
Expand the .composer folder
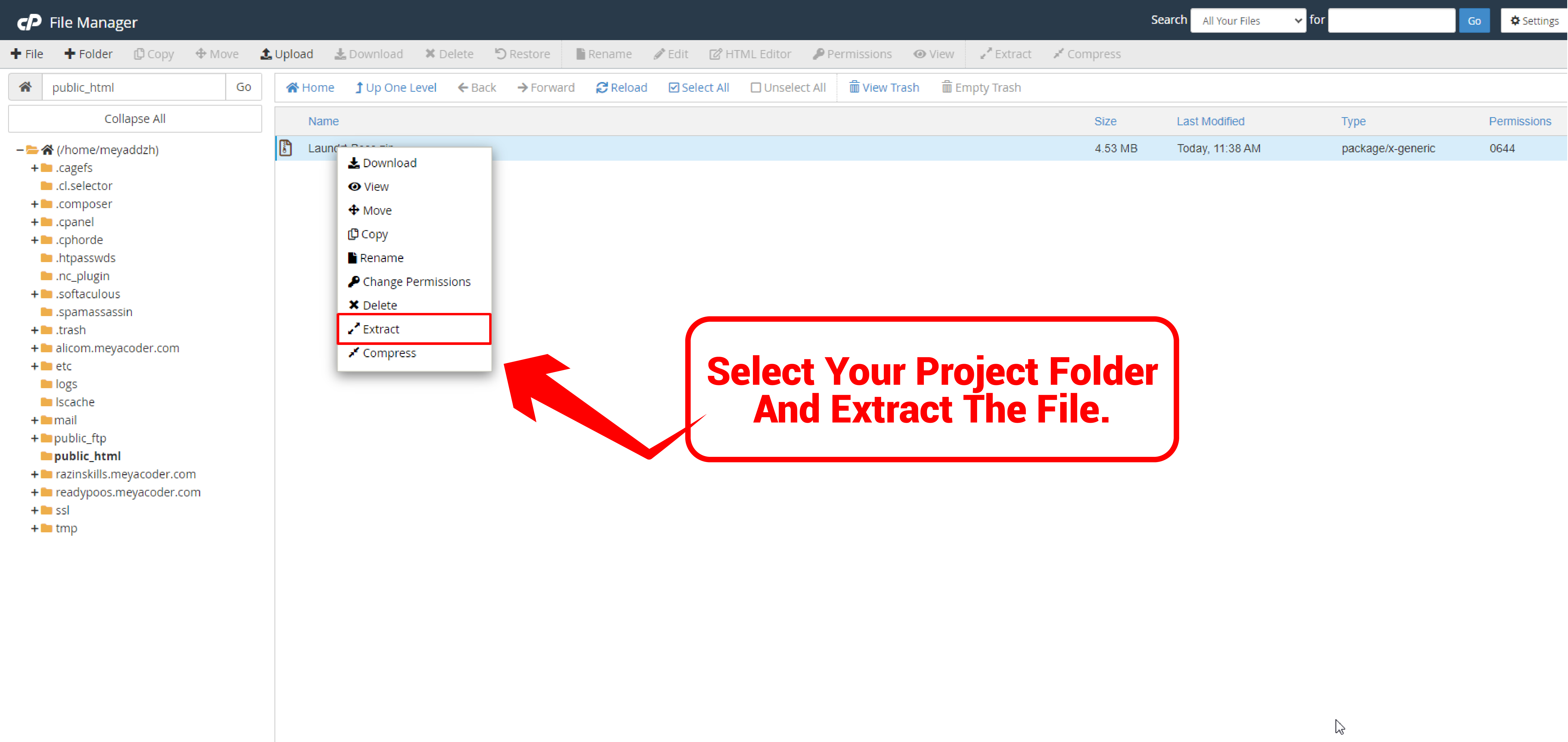tap(35, 204)
